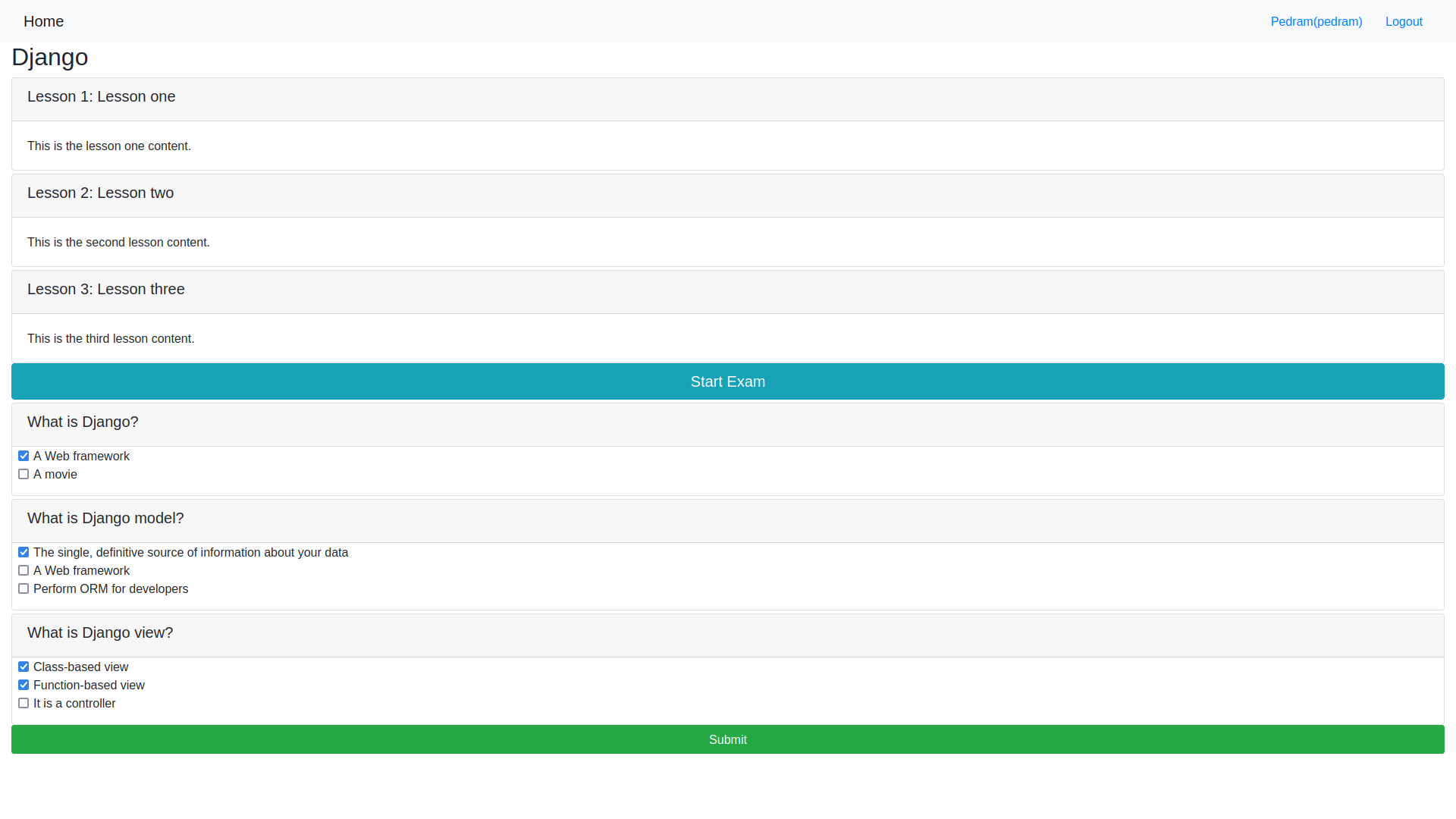Go to Home in navbar
The image size is (1456, 819).
(43, 21)
